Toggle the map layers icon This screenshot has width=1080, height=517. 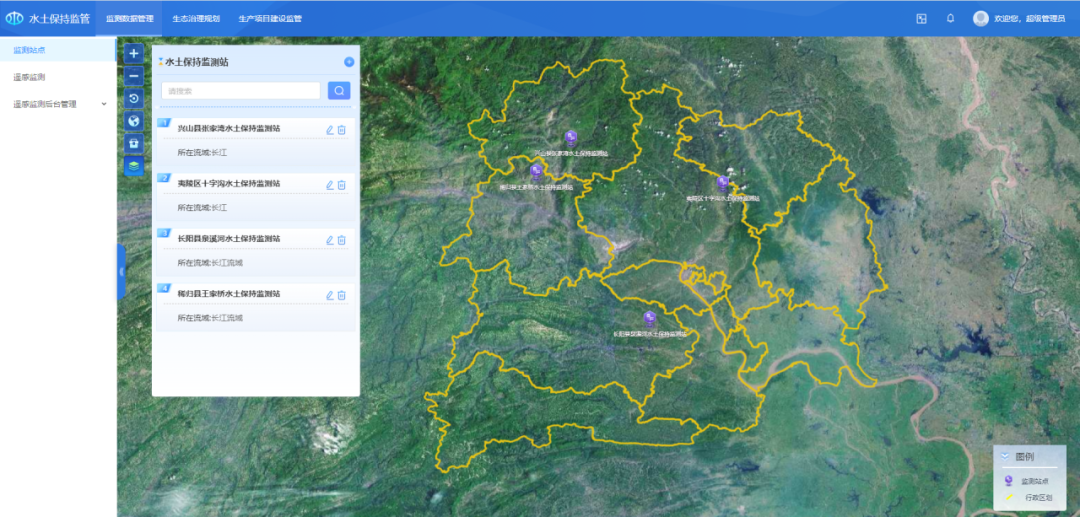pyautogui.click(x=134, y=166)
